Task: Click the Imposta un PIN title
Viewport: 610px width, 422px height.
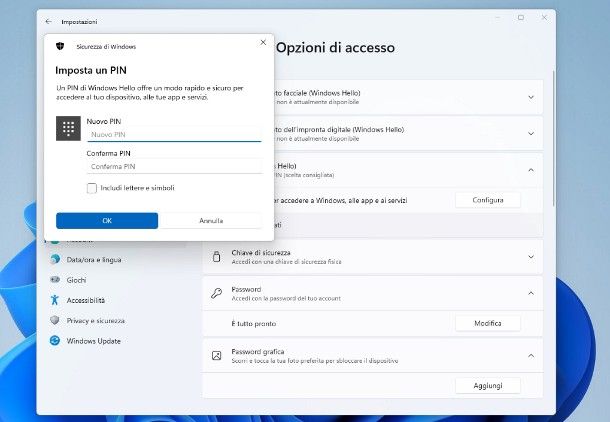Action: (91, 70)
